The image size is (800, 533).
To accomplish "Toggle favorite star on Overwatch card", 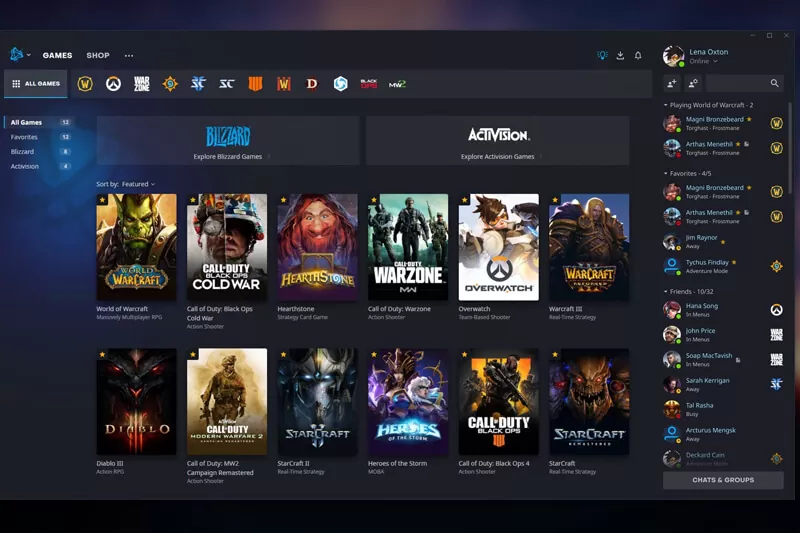I will (x=464, y=200).
